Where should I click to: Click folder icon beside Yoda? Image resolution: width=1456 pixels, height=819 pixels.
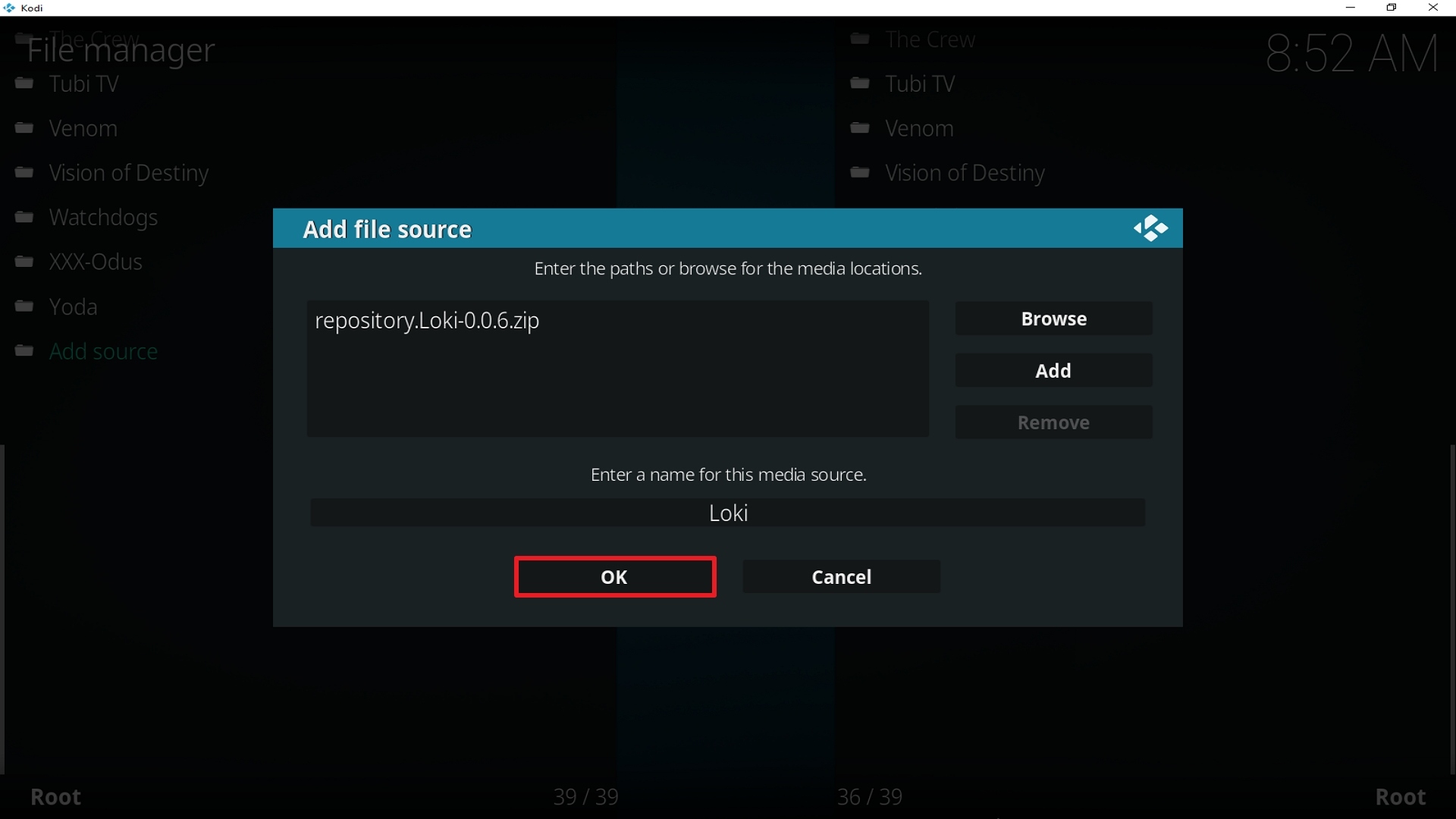coord(24,307)
